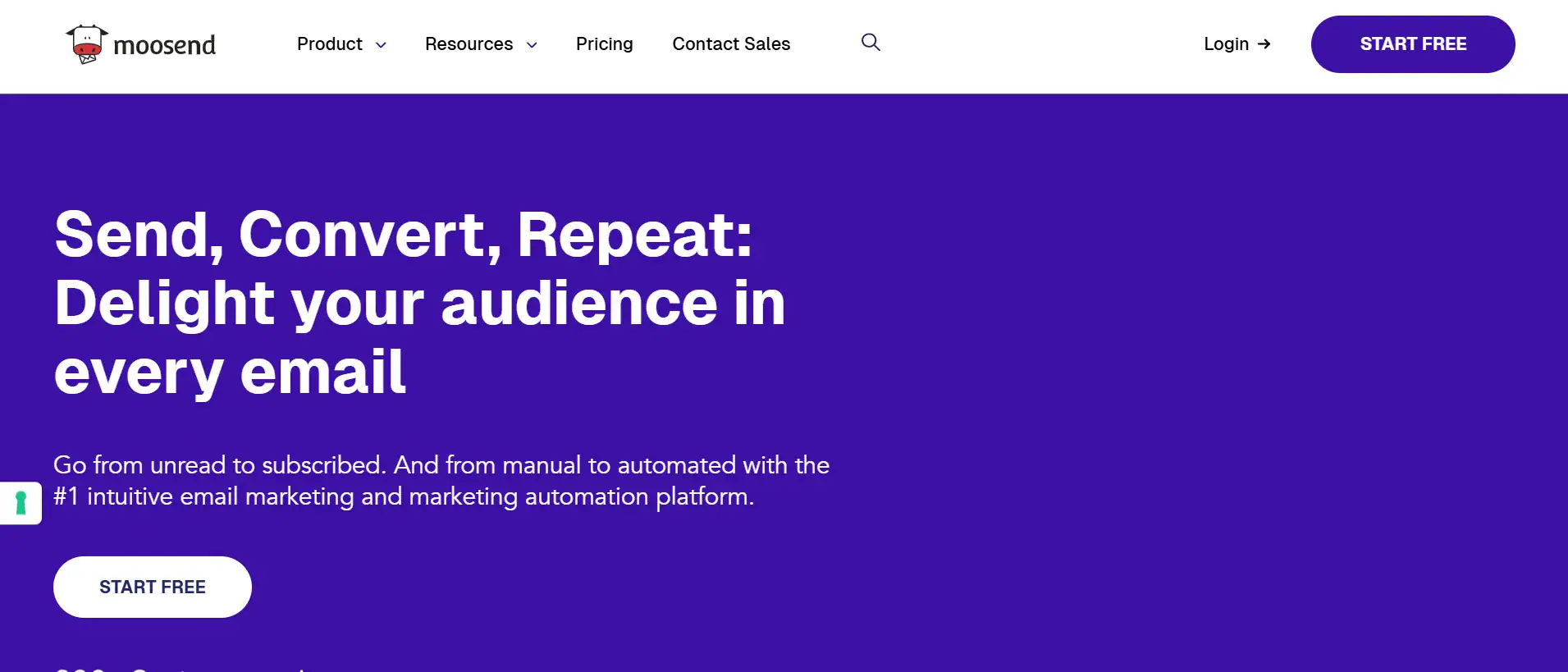This screenshot has height=672, width=1568.
Task: Click the Moosend cow logo icon
Action: click(87, 43)
